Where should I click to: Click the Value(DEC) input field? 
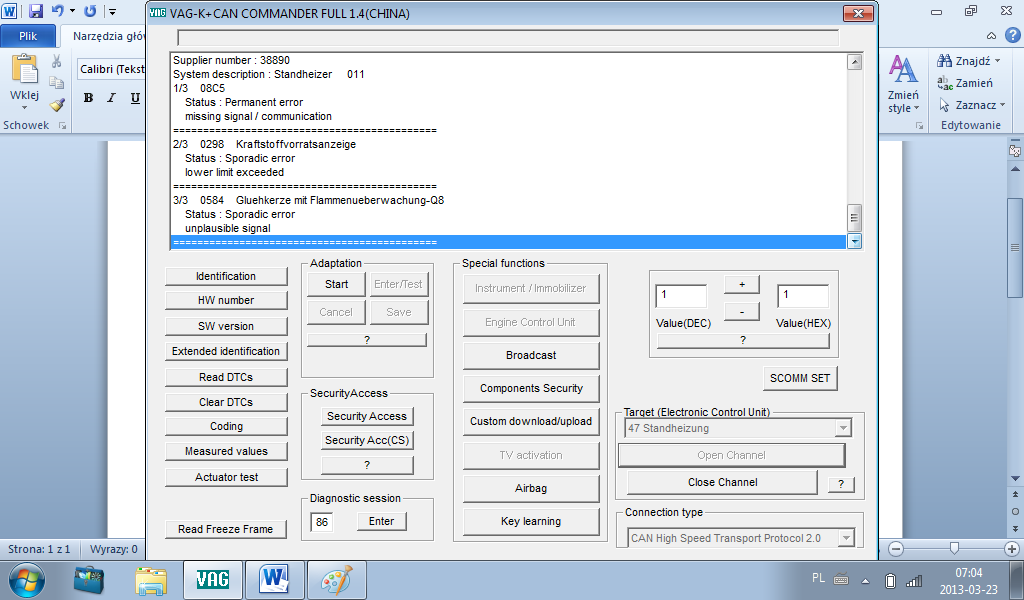[681, 296]
